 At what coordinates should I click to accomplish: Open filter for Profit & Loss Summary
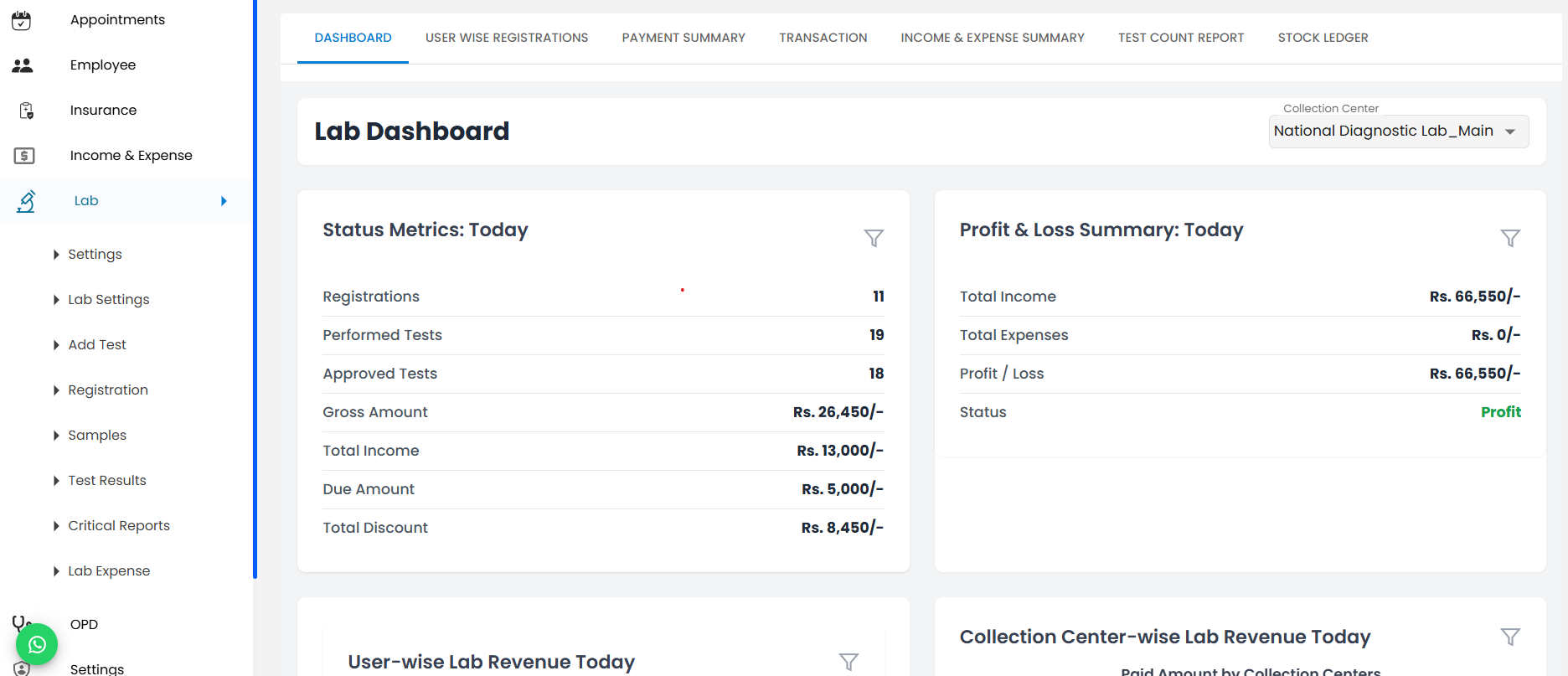(x=1510, y=238)
